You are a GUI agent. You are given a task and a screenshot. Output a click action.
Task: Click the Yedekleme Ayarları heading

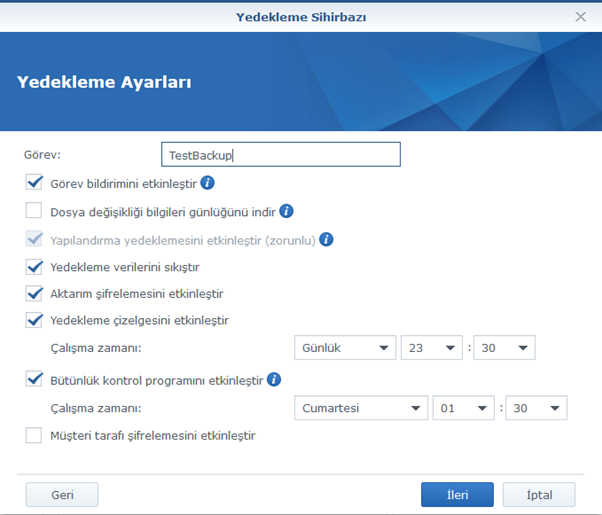coord(104,82)
